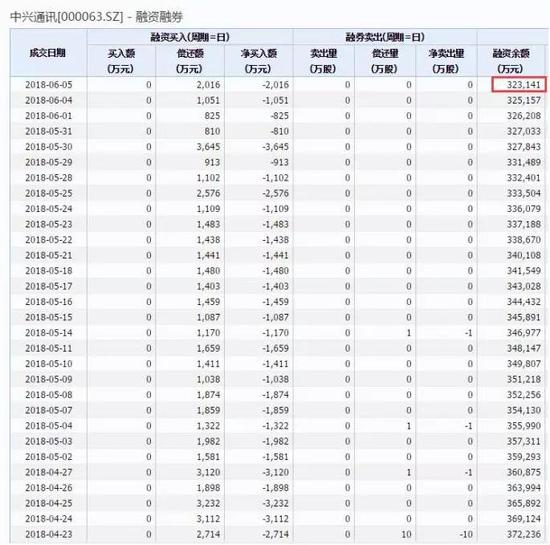Select the date cell 2018-05-18
The height and width of the screenshot is (545, 550).
48,271
